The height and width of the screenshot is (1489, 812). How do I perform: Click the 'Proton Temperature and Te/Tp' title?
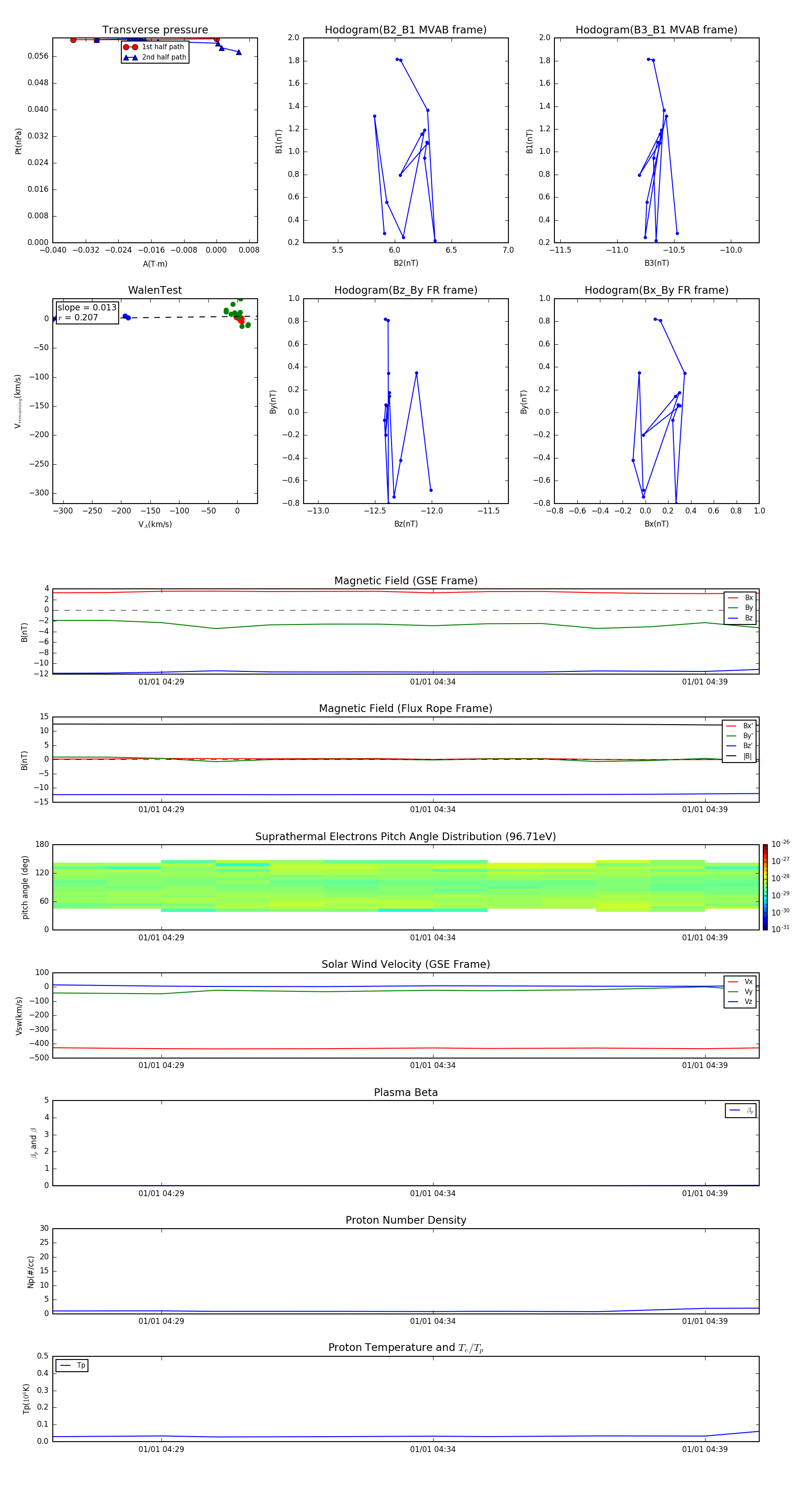point(406,1348)
